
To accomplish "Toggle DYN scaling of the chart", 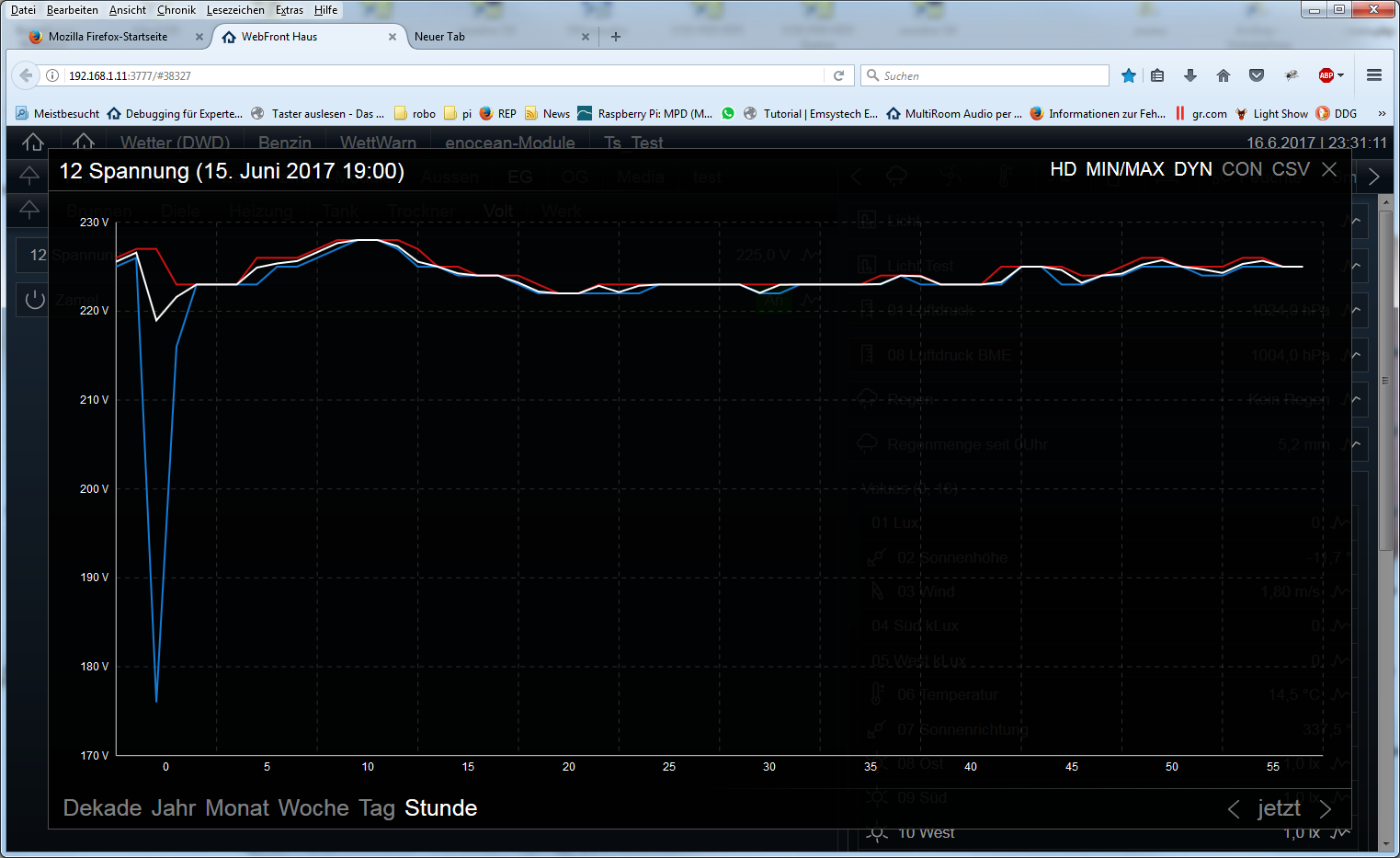I will pyautogui.click(x=1192, y=169).
